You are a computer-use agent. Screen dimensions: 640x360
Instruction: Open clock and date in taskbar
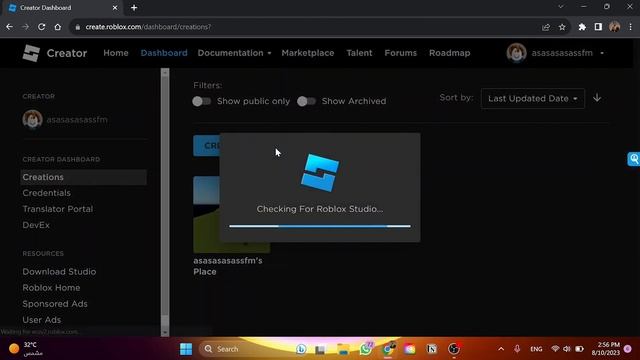(x=605, y=349)
